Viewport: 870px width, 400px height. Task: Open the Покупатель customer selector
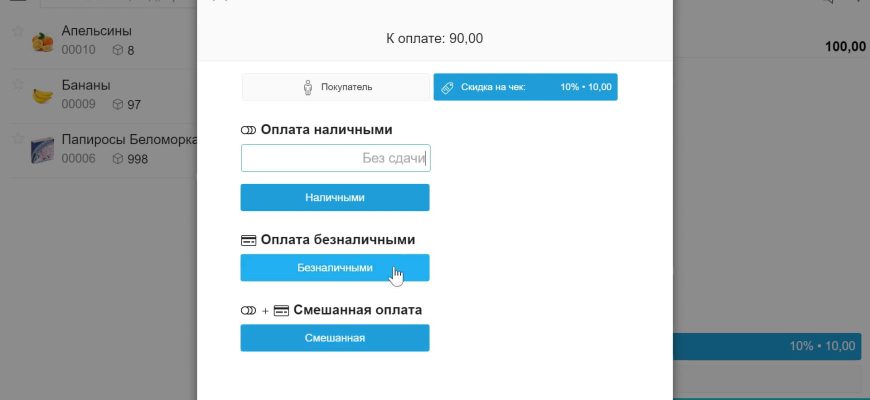tap(336, 87)
